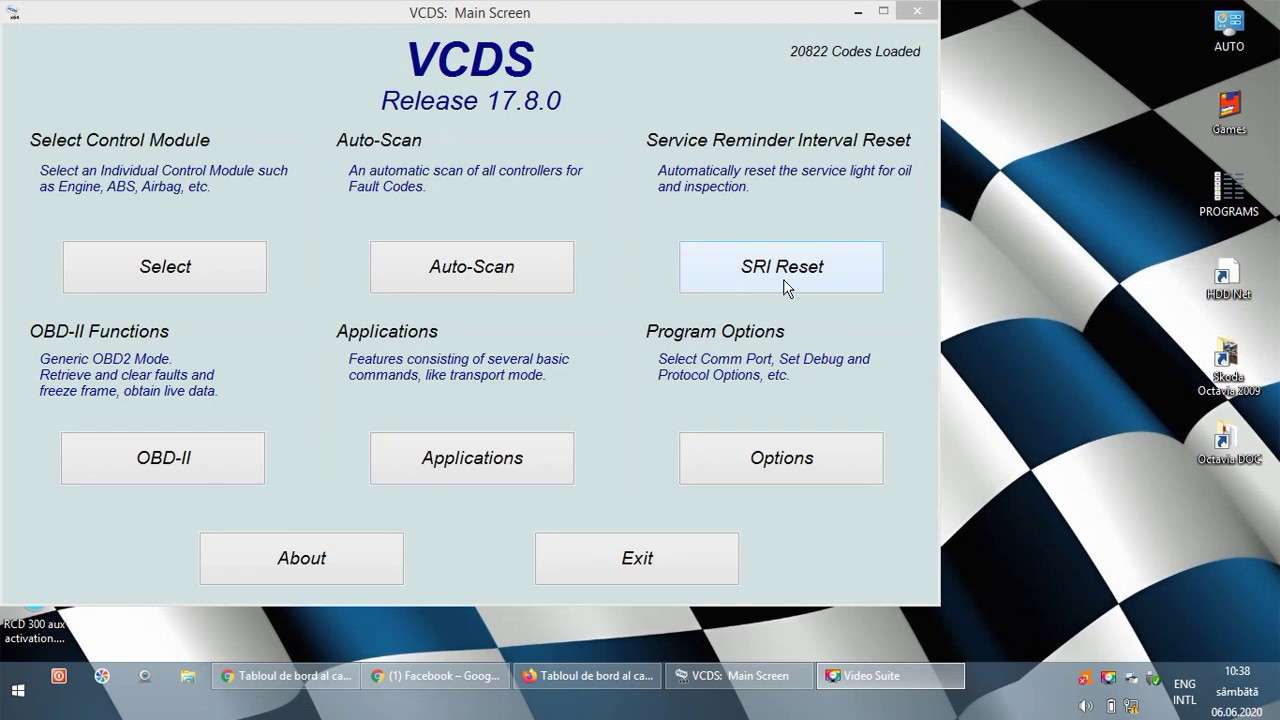Click the green shield security tray icon

click(1154, 679)
